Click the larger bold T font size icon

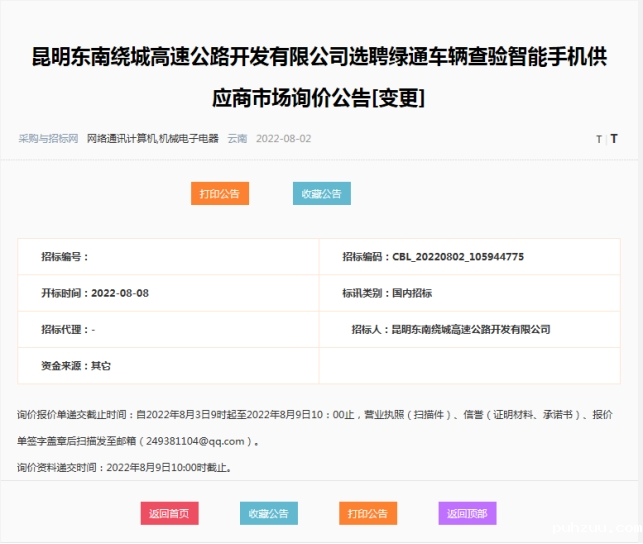(614, 139)
